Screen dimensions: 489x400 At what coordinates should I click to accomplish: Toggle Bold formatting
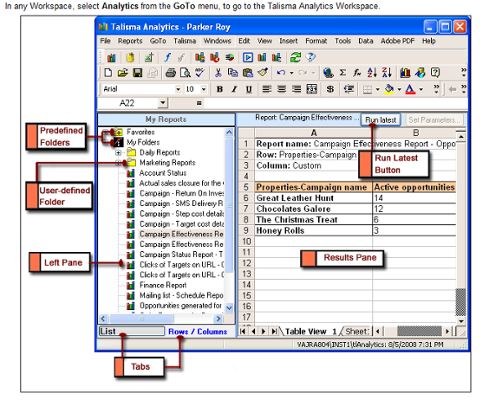point(220,89)
